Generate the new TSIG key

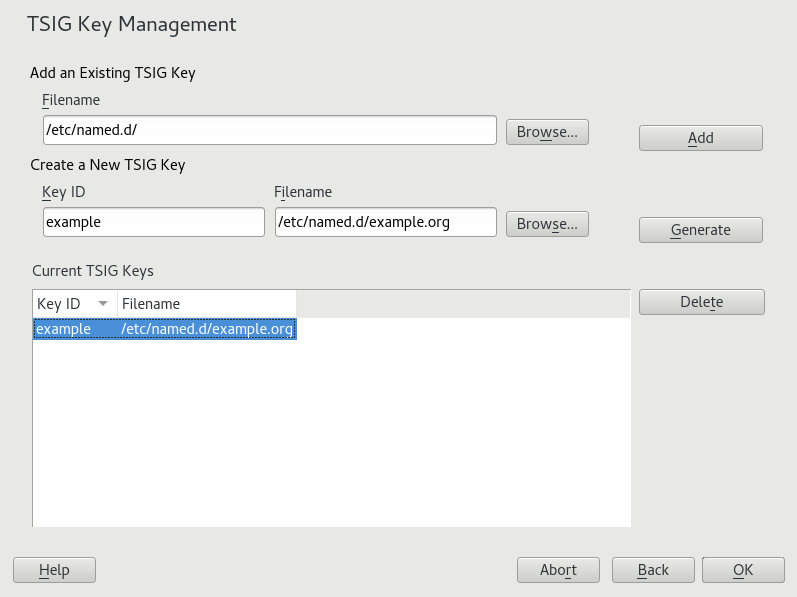click(700, 230)
